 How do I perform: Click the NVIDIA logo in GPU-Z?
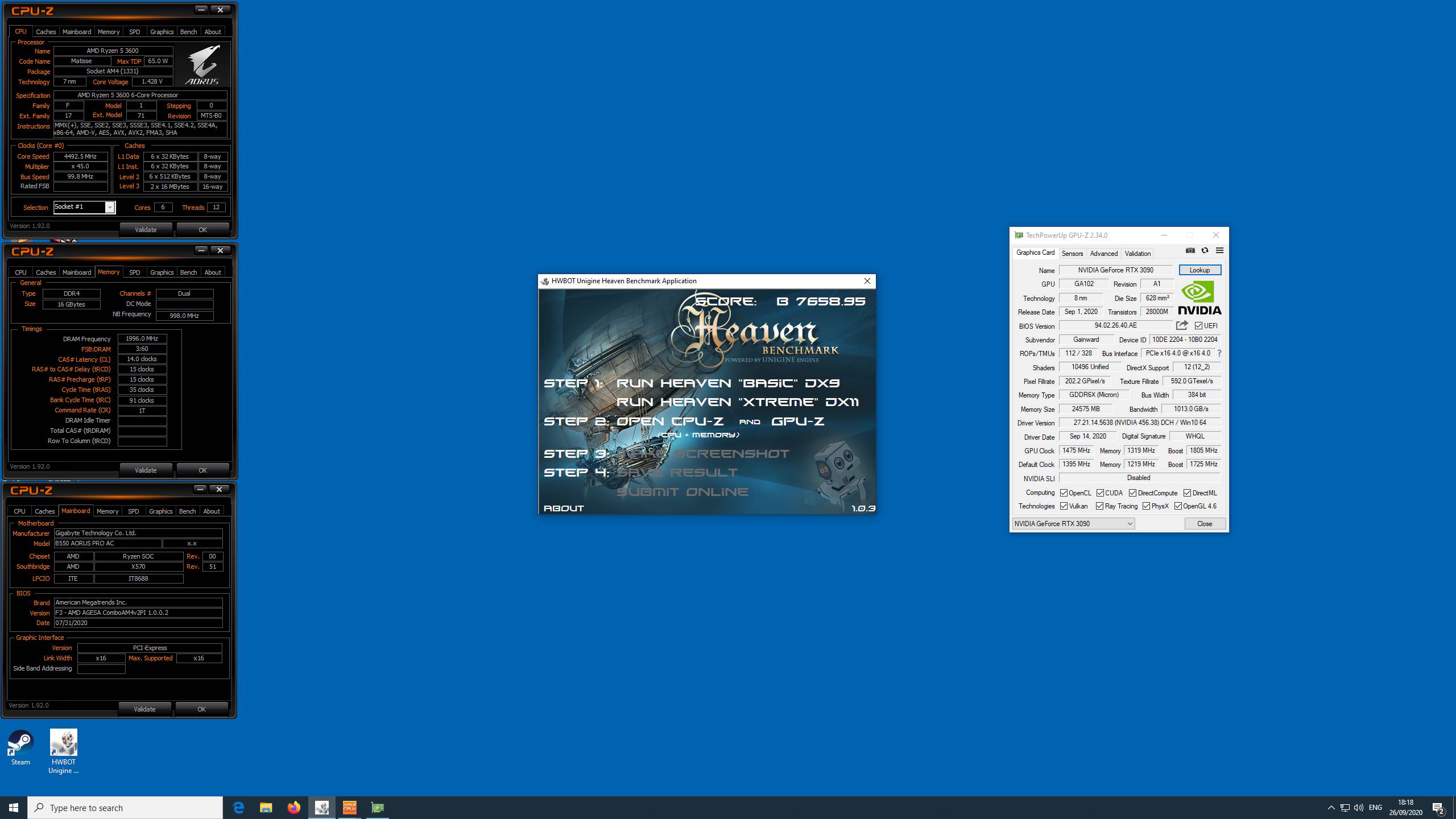(x=1199, y=298)
